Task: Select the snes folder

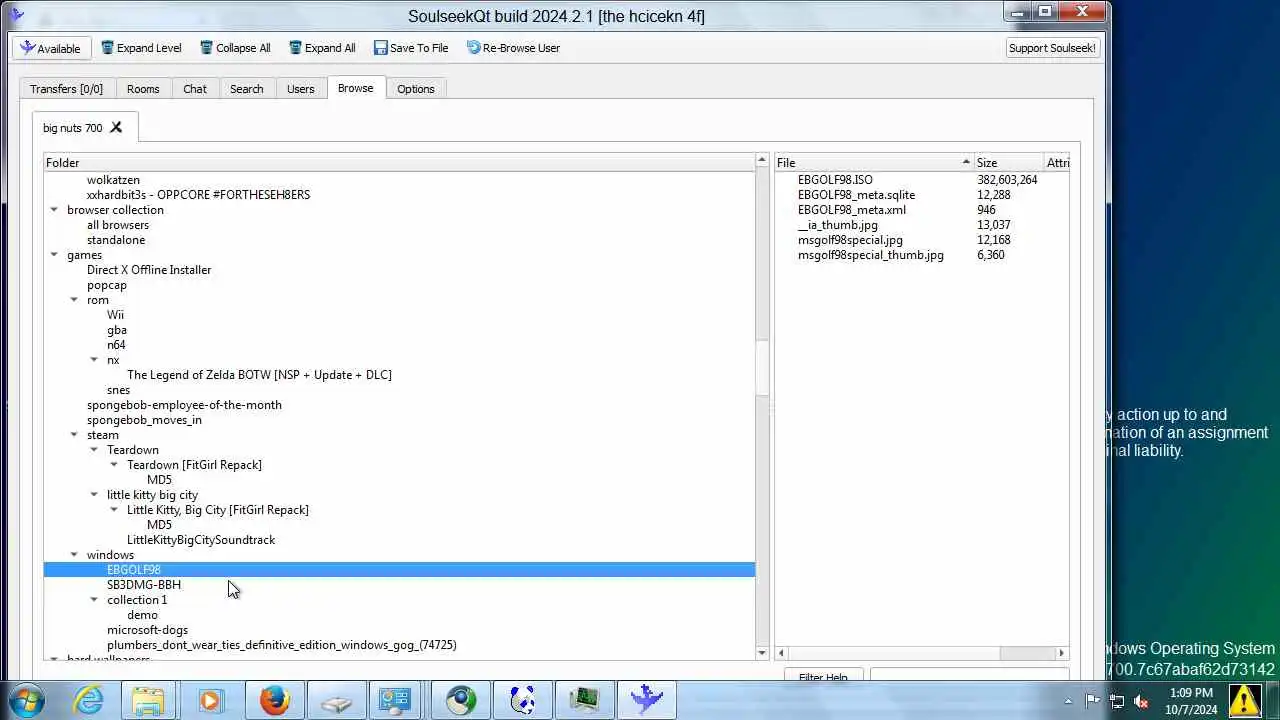Action: tap(118, 390)
